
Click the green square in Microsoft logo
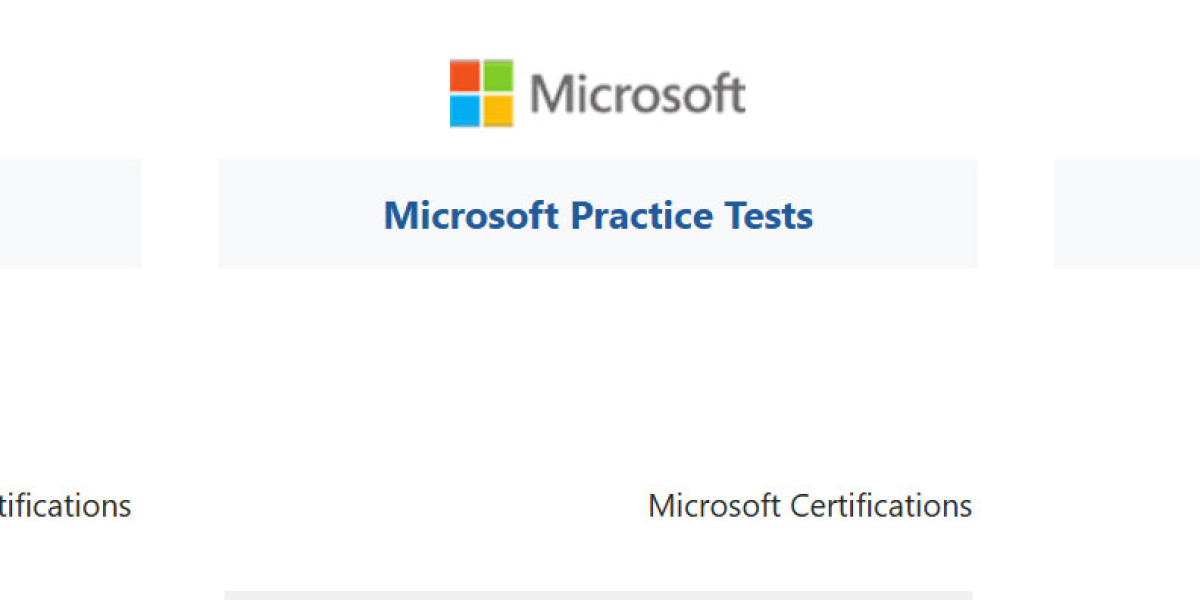498,76
